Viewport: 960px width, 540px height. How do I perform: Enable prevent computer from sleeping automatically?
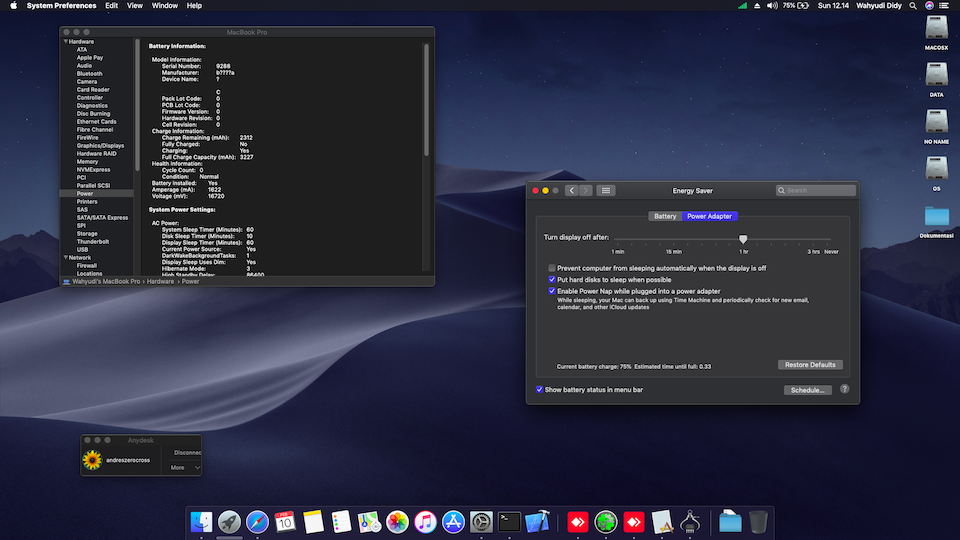coord(552,268)
